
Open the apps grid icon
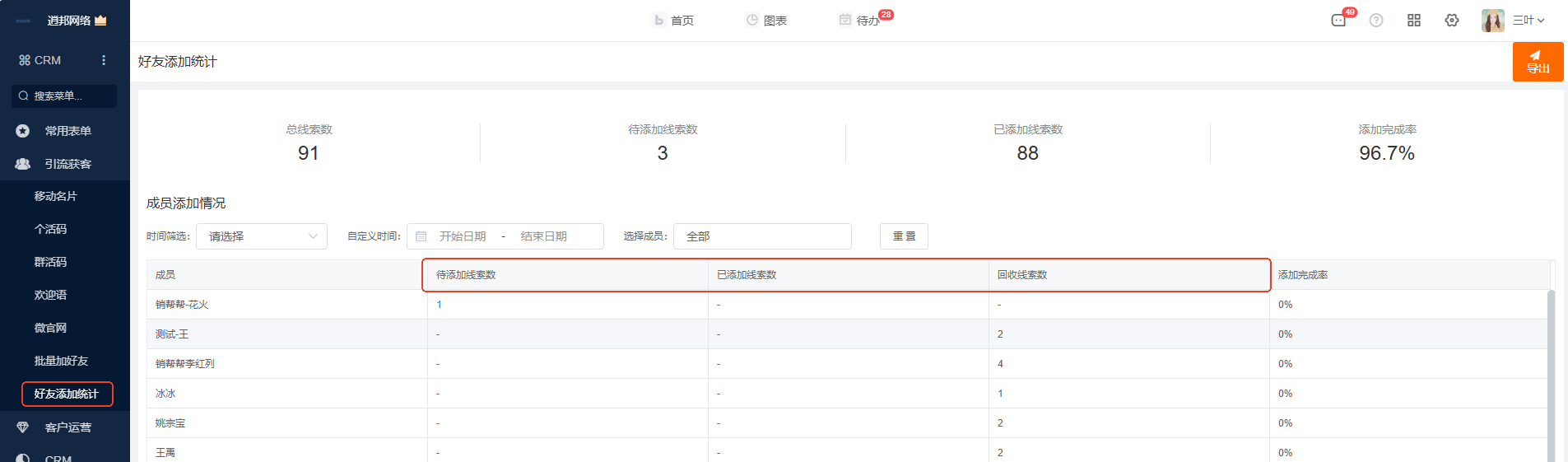click(x=1413, y=21)
